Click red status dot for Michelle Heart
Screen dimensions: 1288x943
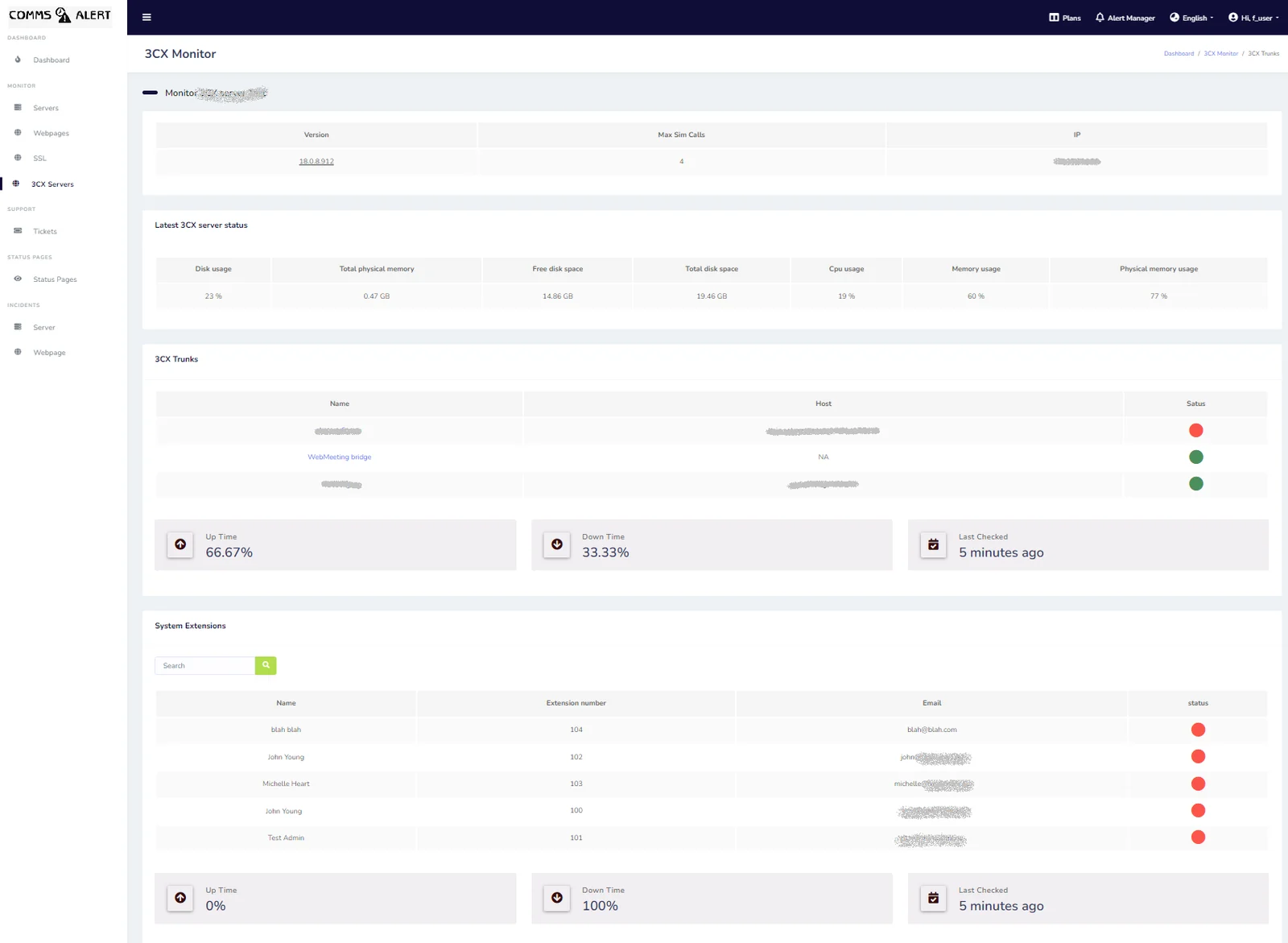[1198, 784]
